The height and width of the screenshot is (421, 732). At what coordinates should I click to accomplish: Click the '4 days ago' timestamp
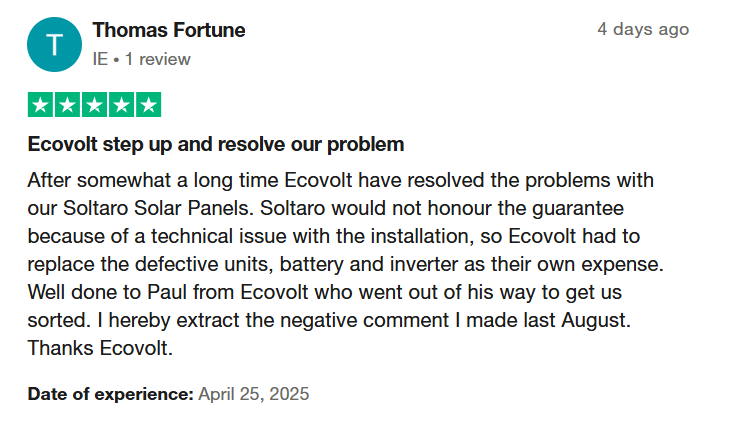[x=643, y=29]
